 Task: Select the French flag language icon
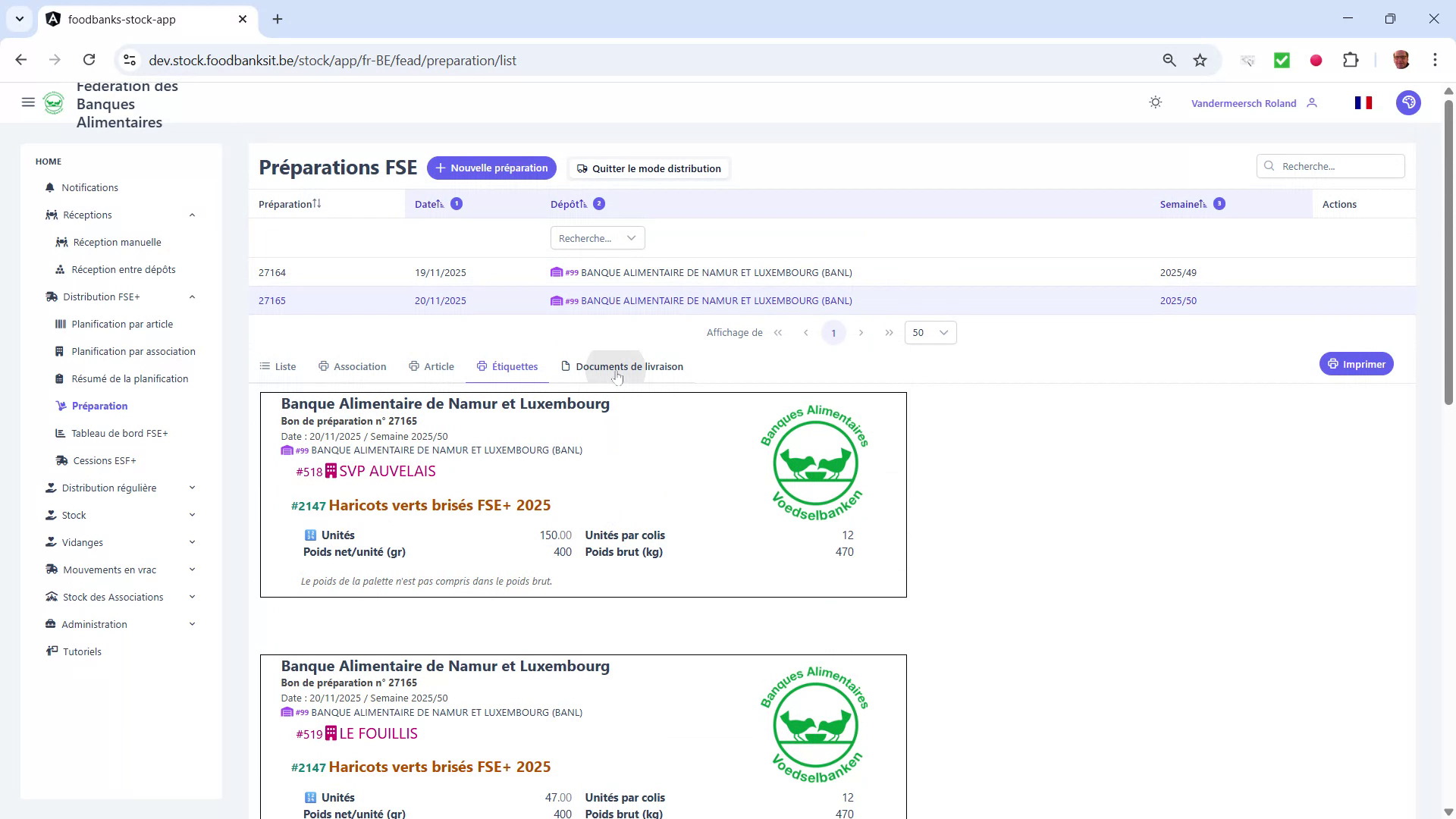[x=1363, y=102]
